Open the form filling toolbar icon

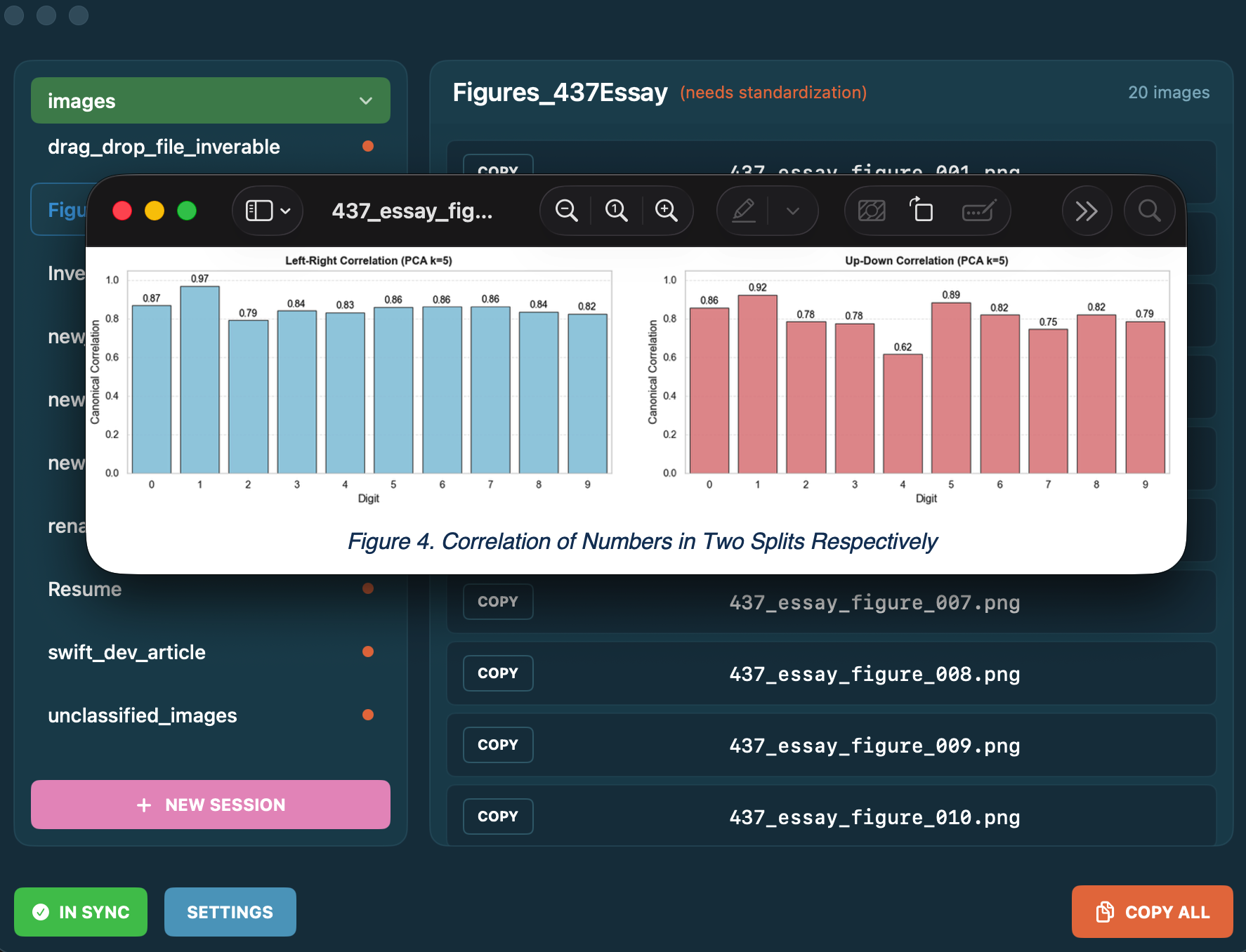pyautogui.click(x=979, y=211)
